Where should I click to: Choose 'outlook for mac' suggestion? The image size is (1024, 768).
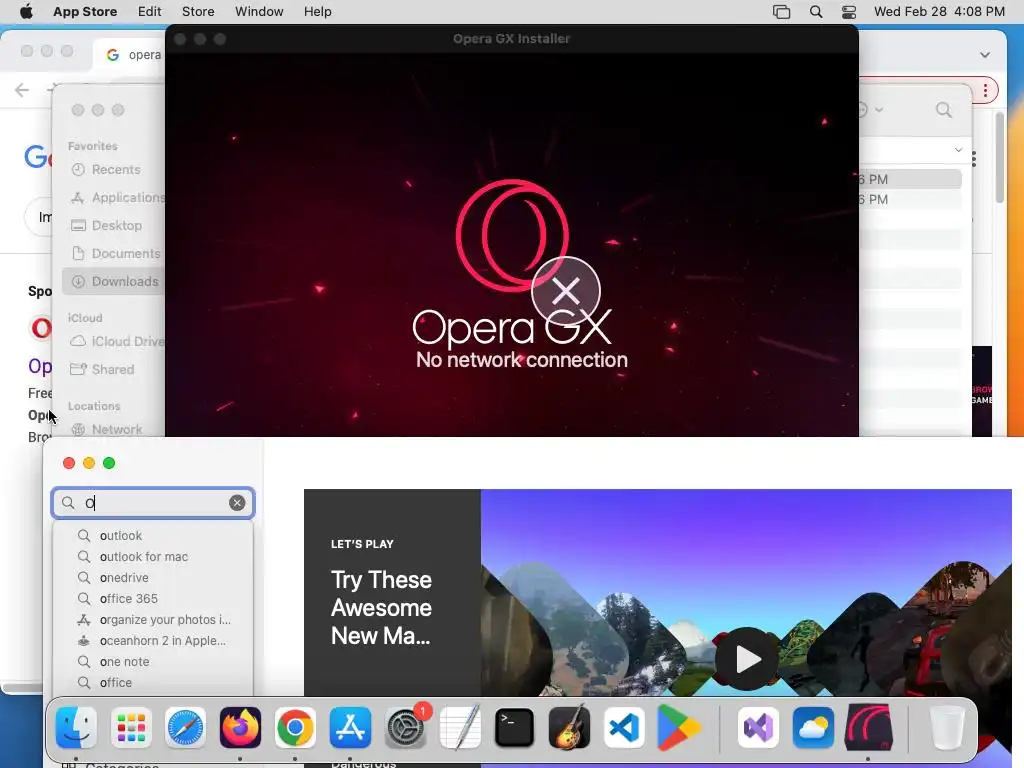pos(153,556)
